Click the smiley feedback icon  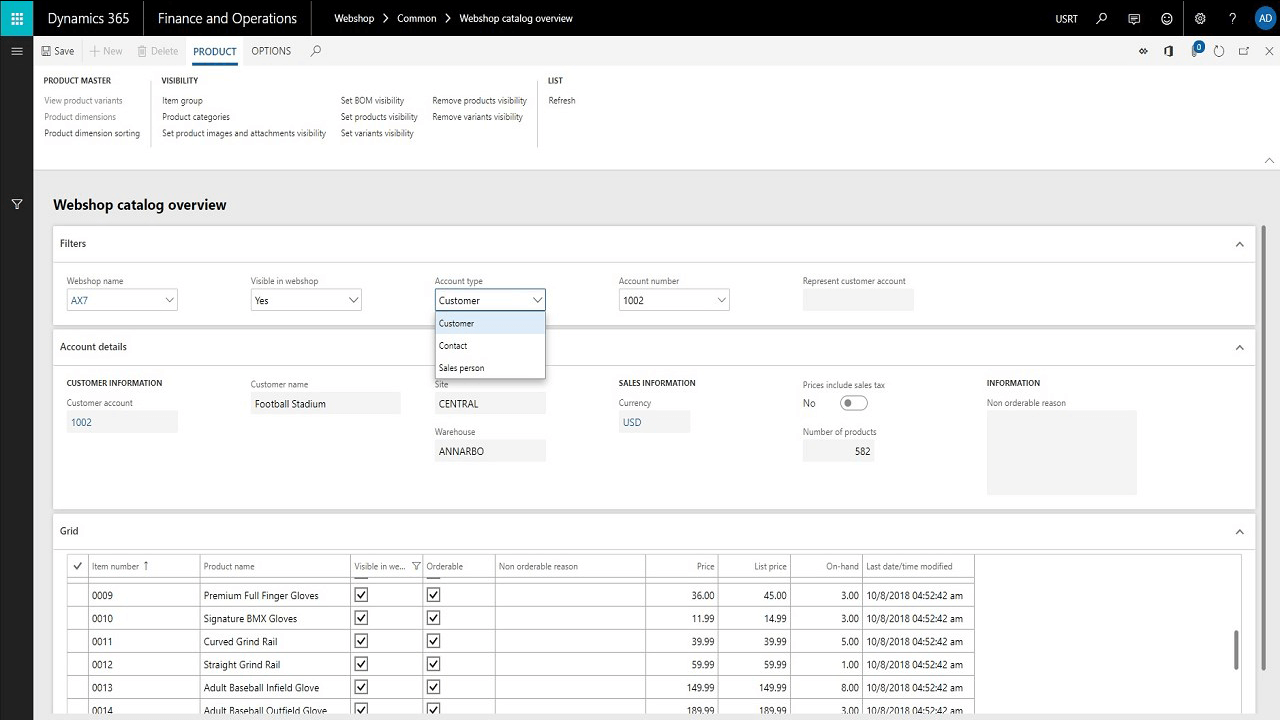pyautogui.click(x=1167, y=18)
